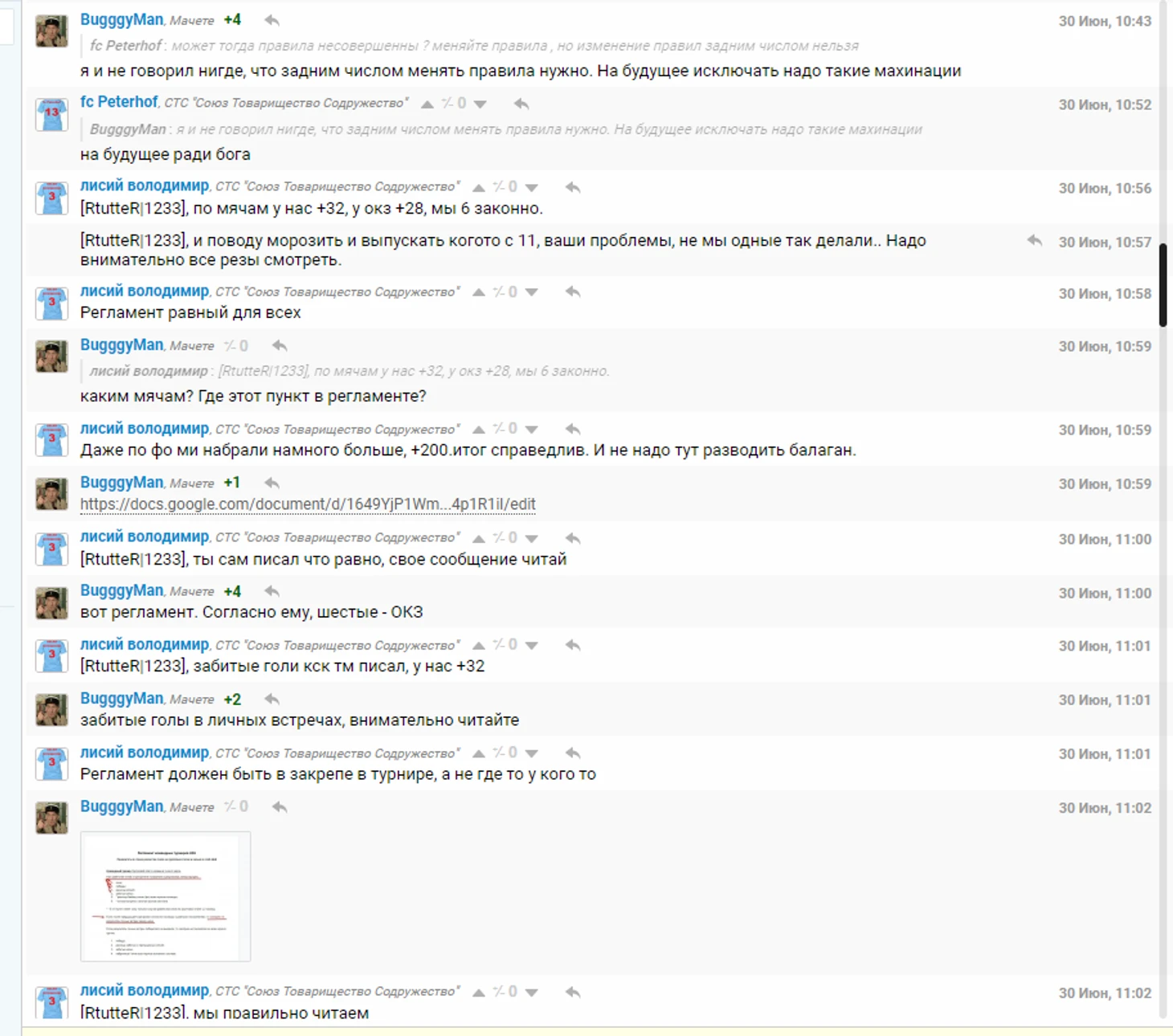Open the docs.google.com document link
This screenshot has width=1173, height=1036.
(308, 504)
